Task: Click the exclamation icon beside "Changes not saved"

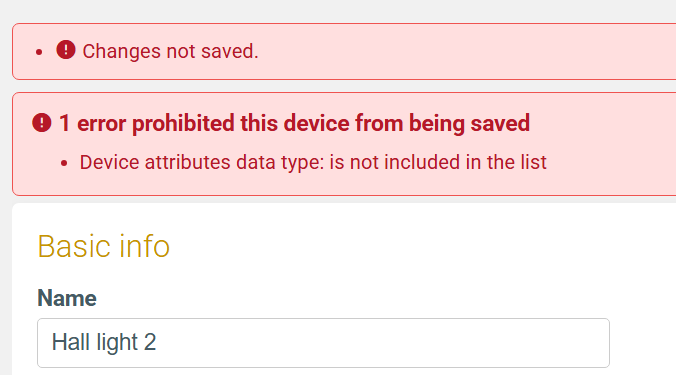Action: point(66,50)
